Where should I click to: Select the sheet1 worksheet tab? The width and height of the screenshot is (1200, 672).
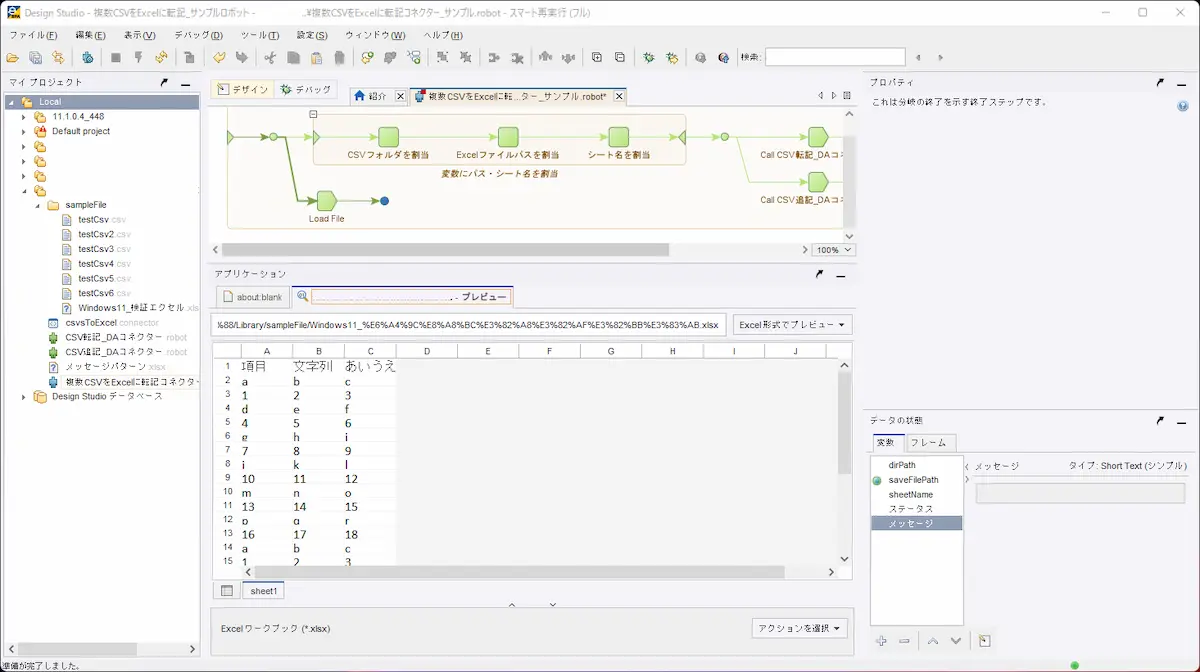pyautogui.click(x=264, y=591)
